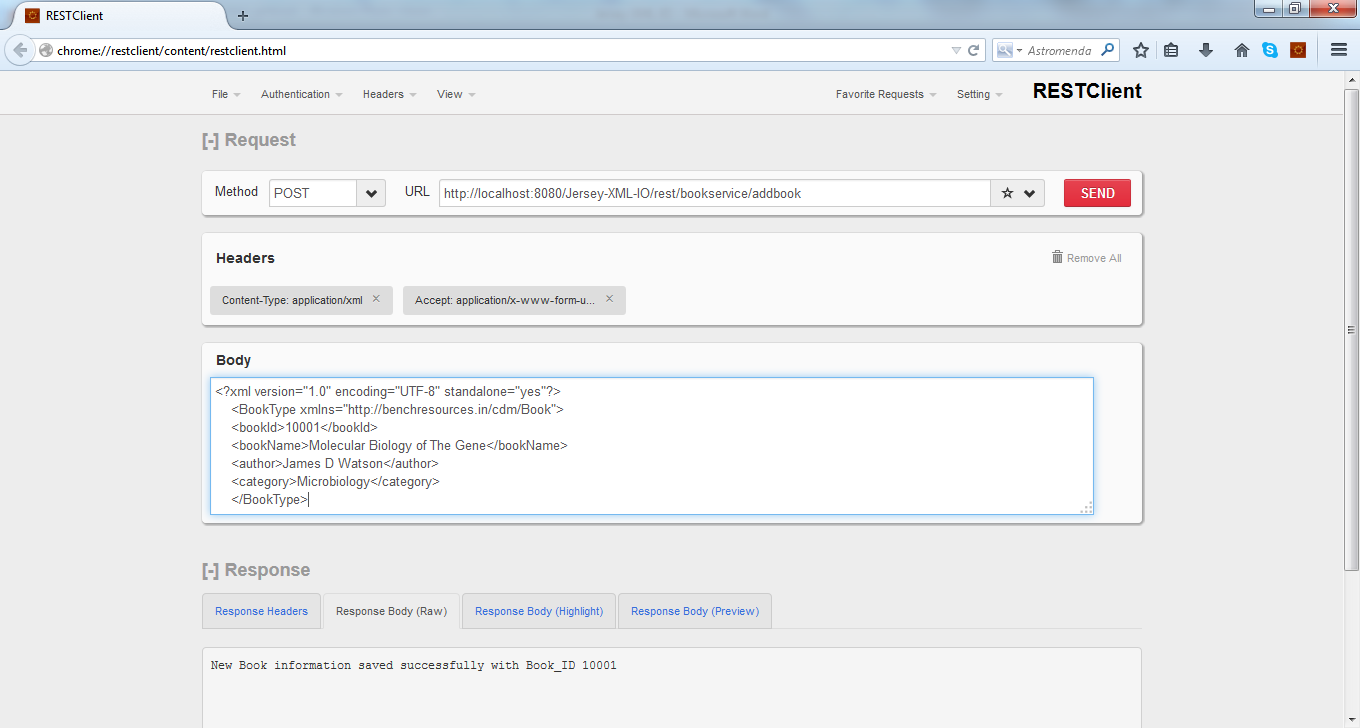This screenshot has height=728, width=1360.
Task: Click the download arrow icon
Action: [x=1205, y=49]
